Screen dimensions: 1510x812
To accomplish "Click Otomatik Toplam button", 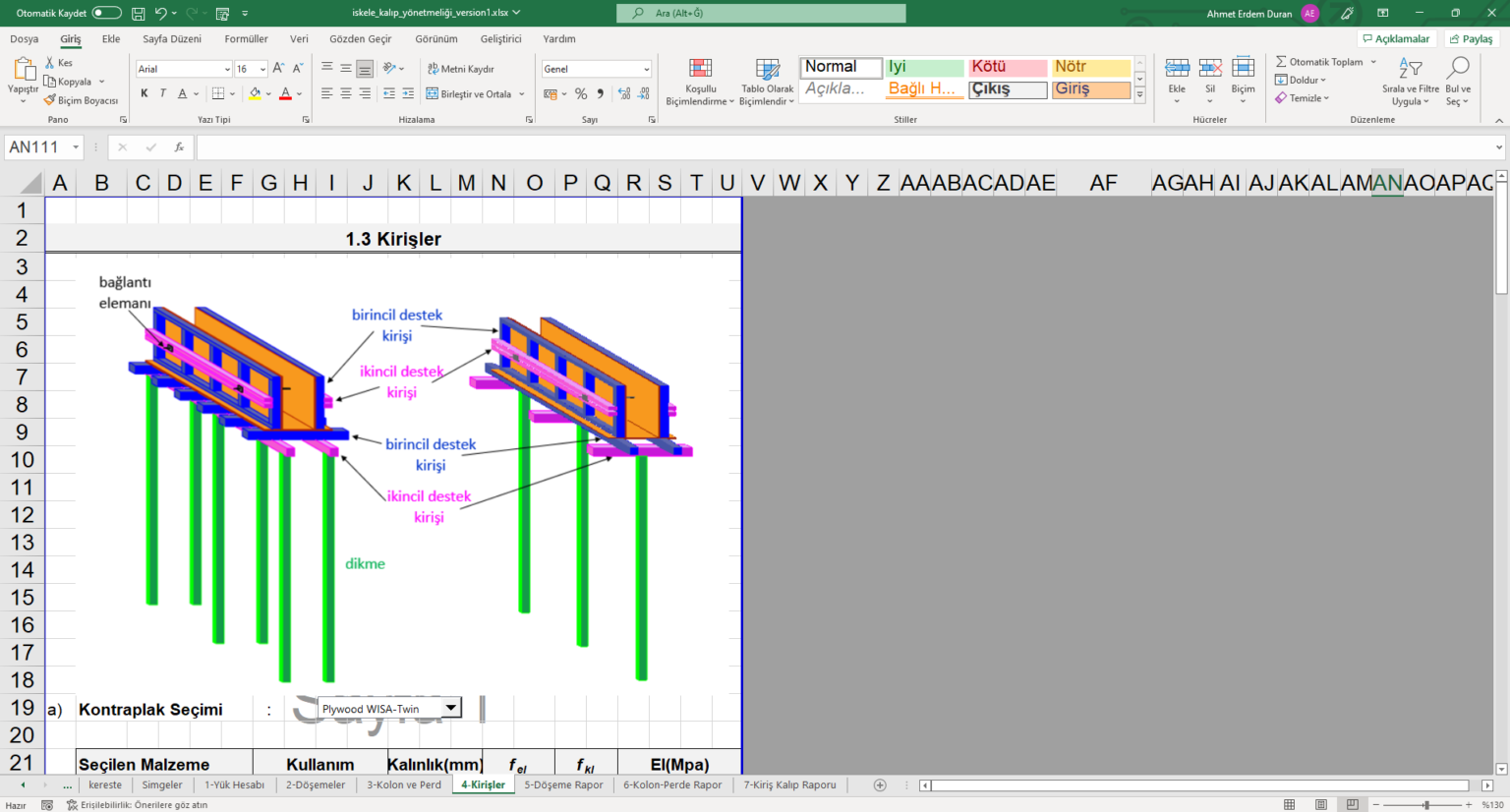I will (x=1318, y=62).
